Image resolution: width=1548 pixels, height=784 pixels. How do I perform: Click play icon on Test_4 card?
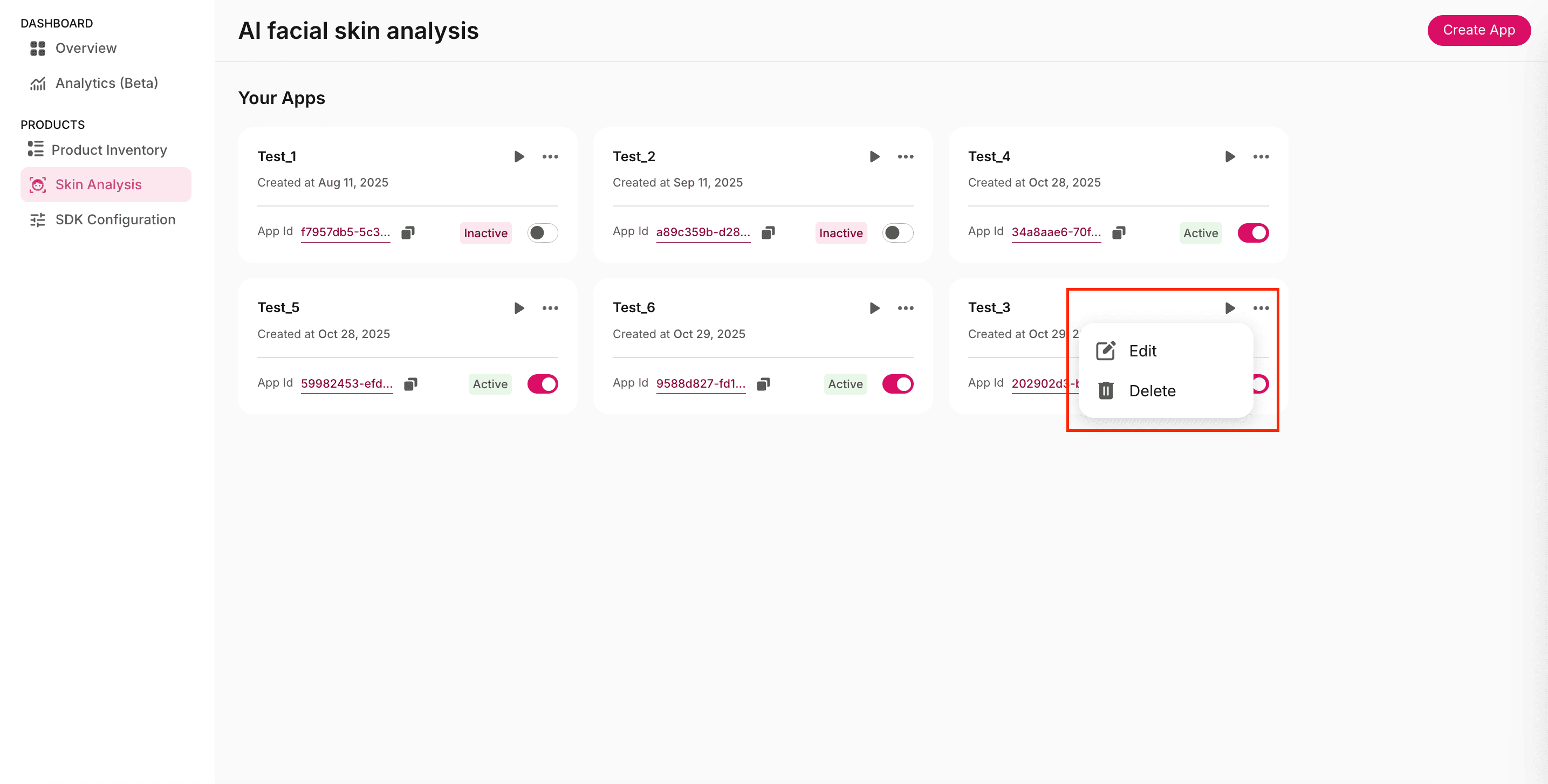[x=1230, y=157]
